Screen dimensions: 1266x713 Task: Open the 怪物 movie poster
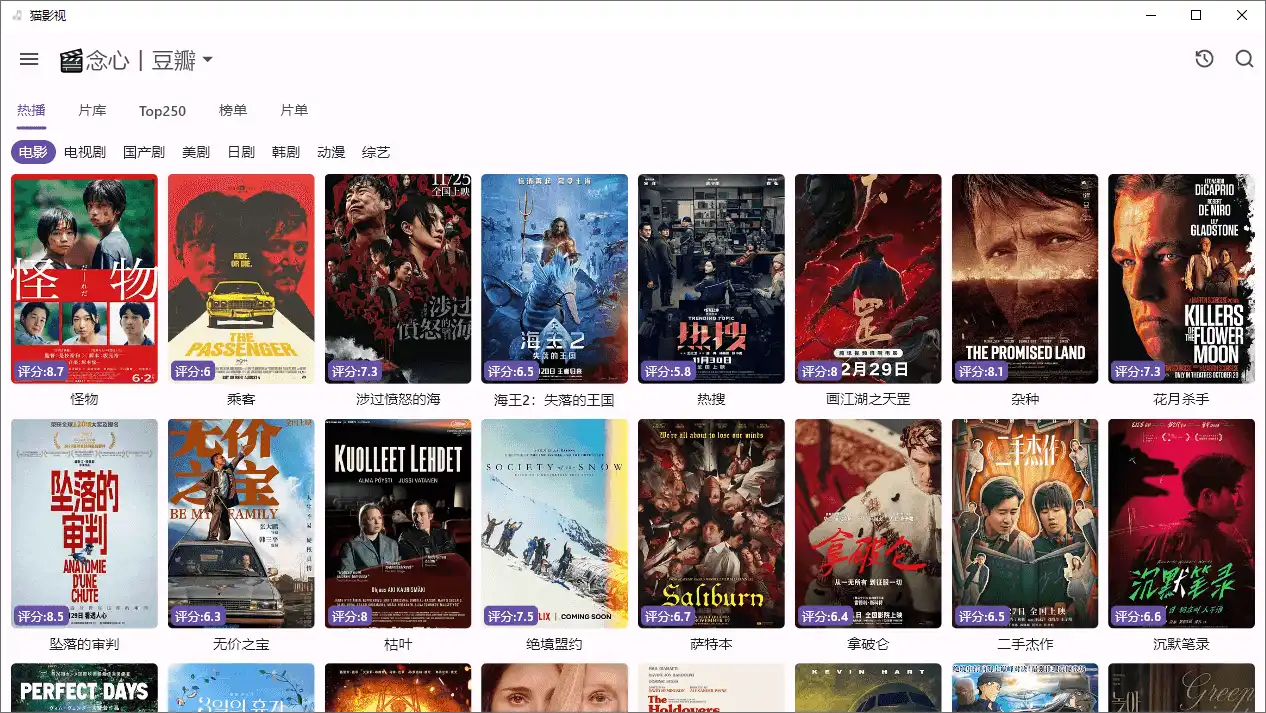84,278
